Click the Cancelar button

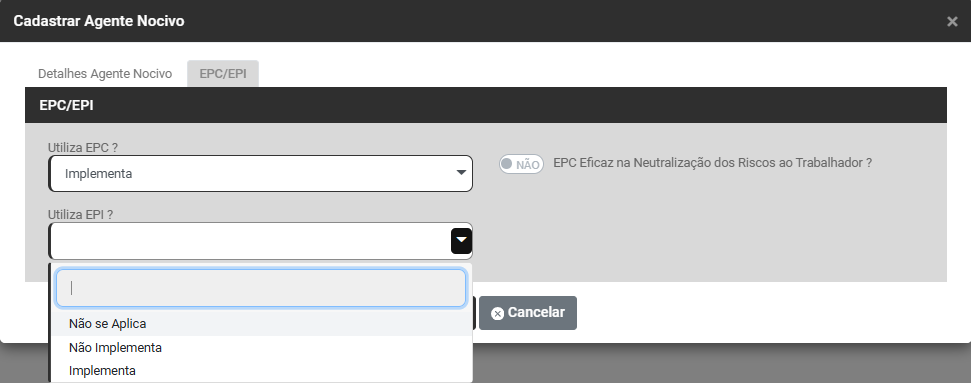(x=528, y=313)
